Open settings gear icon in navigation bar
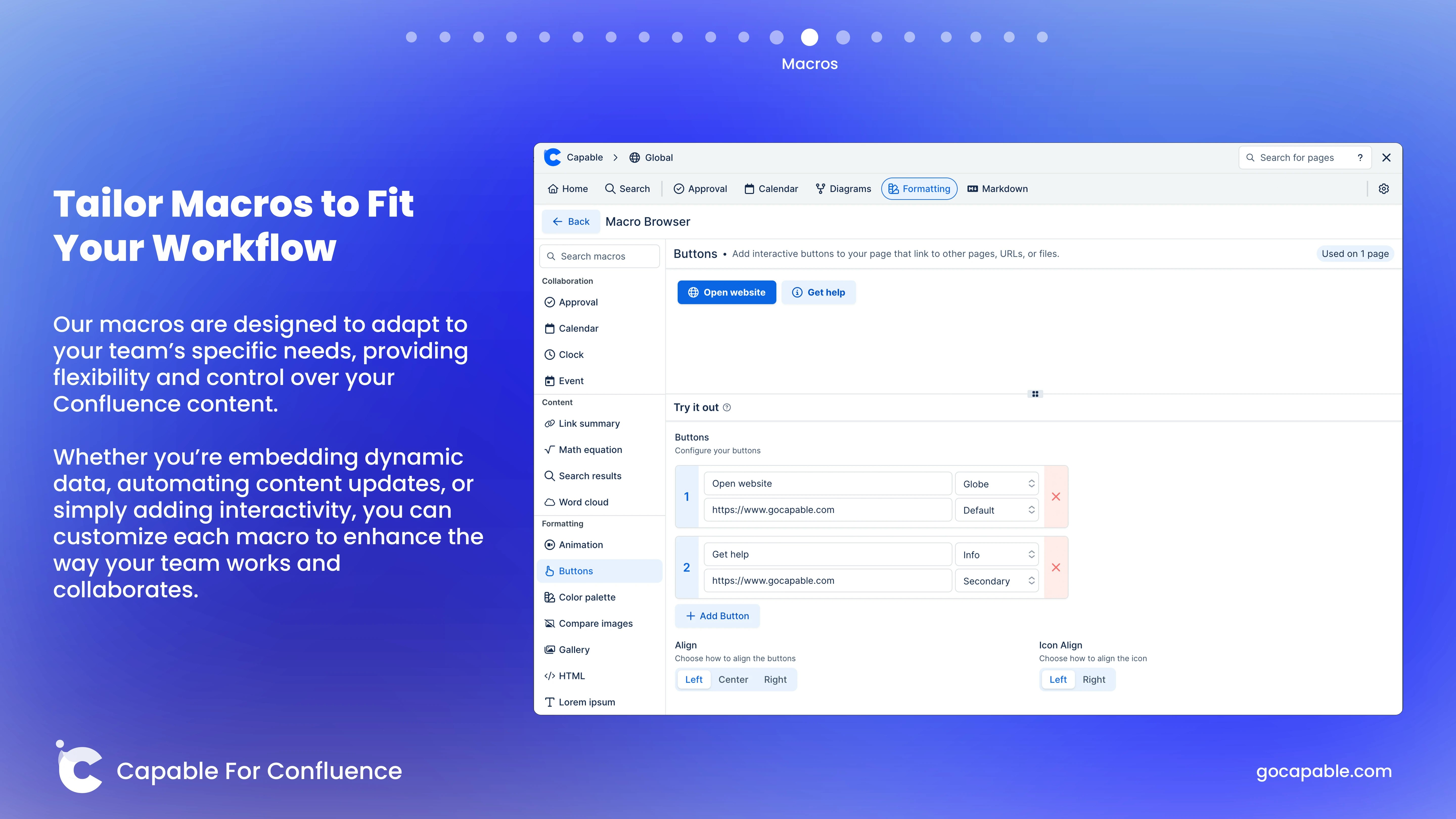The image size is (1456, 819). click(x=1384, y=189)
